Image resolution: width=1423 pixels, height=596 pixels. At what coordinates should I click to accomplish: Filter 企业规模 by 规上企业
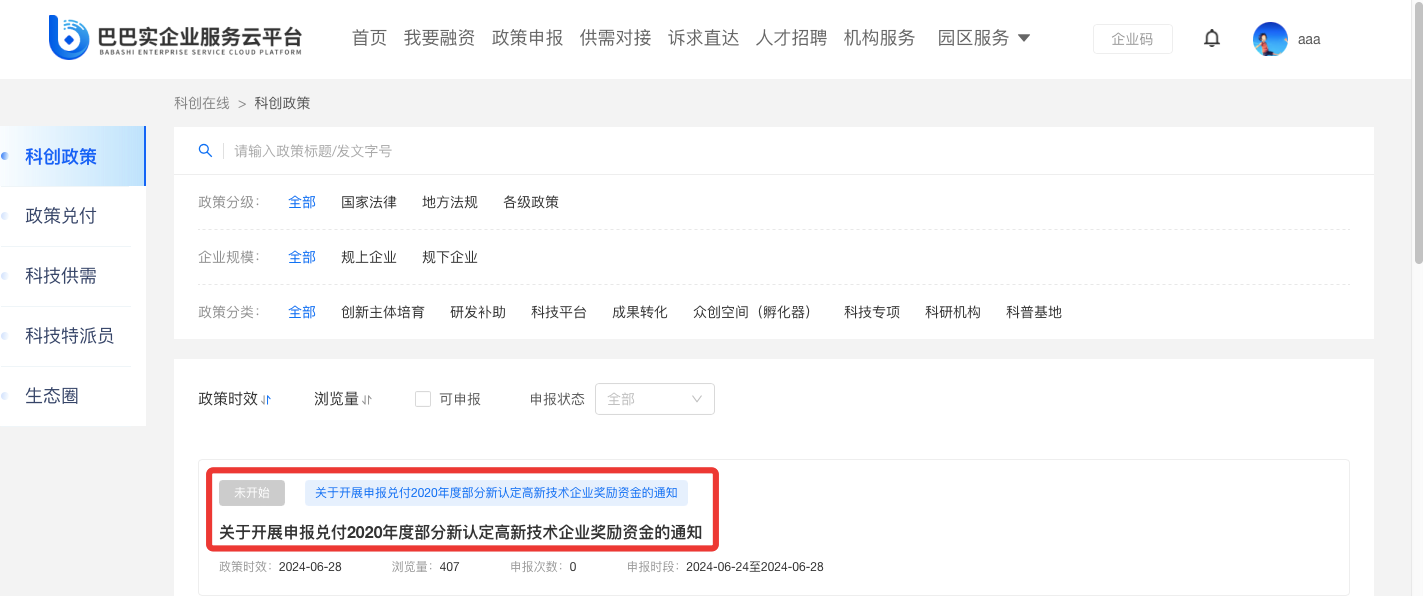pos(369,257)
